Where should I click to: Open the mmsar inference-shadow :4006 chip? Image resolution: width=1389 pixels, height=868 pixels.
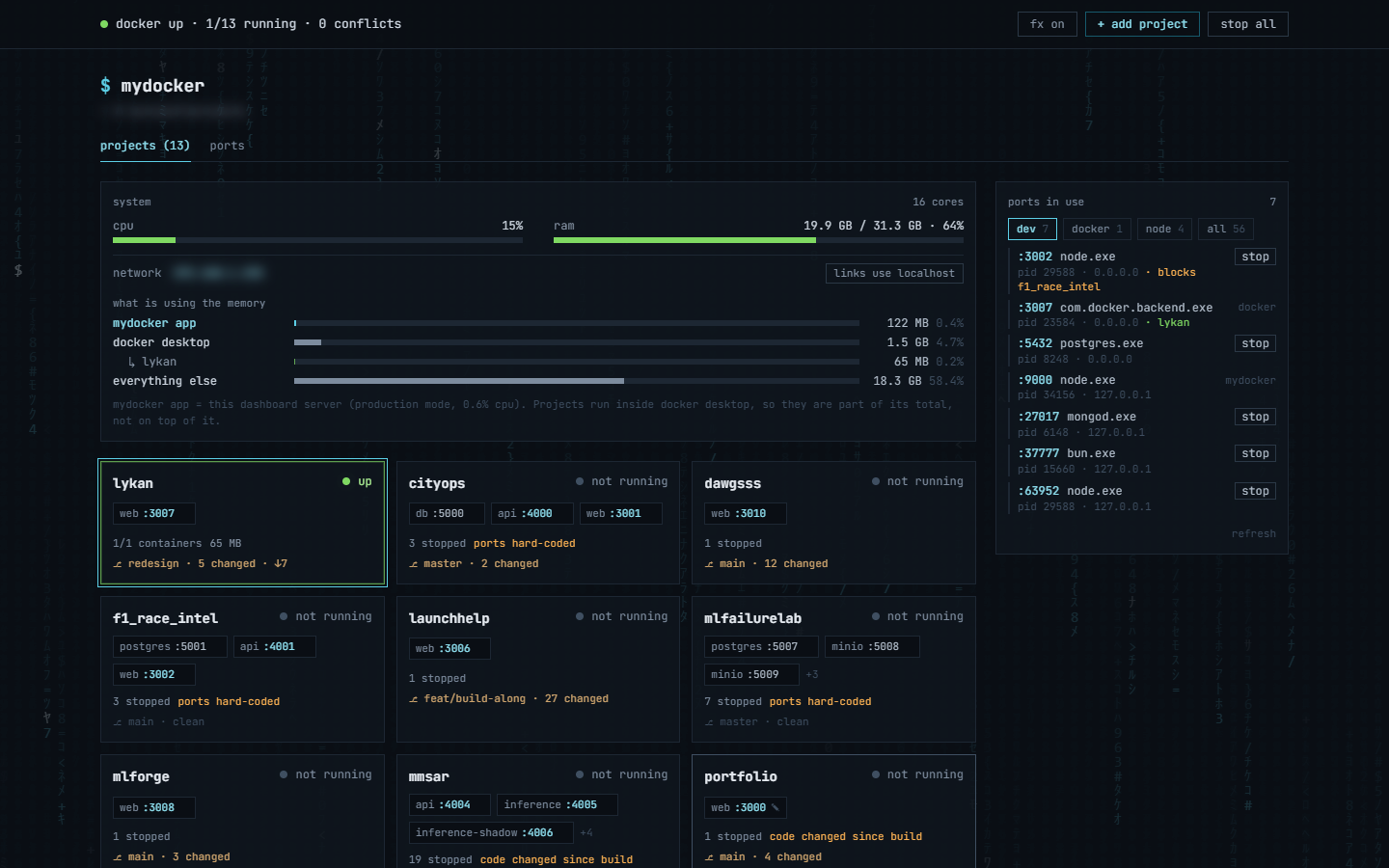coord(492,833)
